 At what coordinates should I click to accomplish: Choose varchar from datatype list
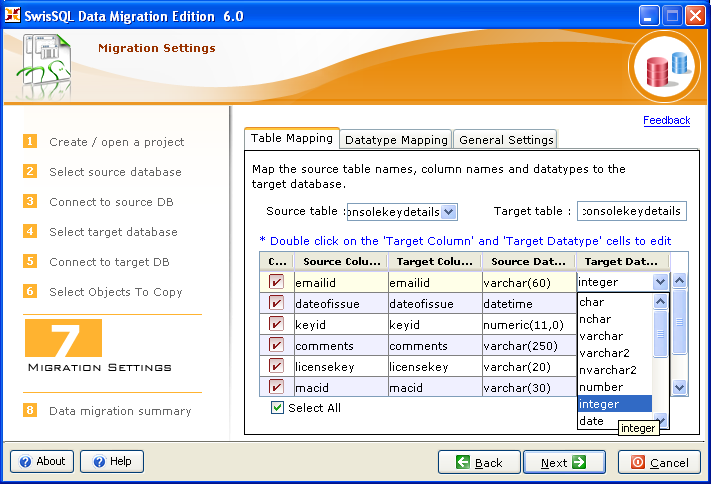615,336
